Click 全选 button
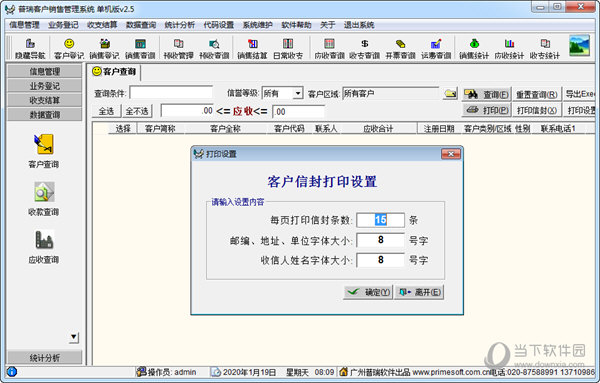 (106, 111)
